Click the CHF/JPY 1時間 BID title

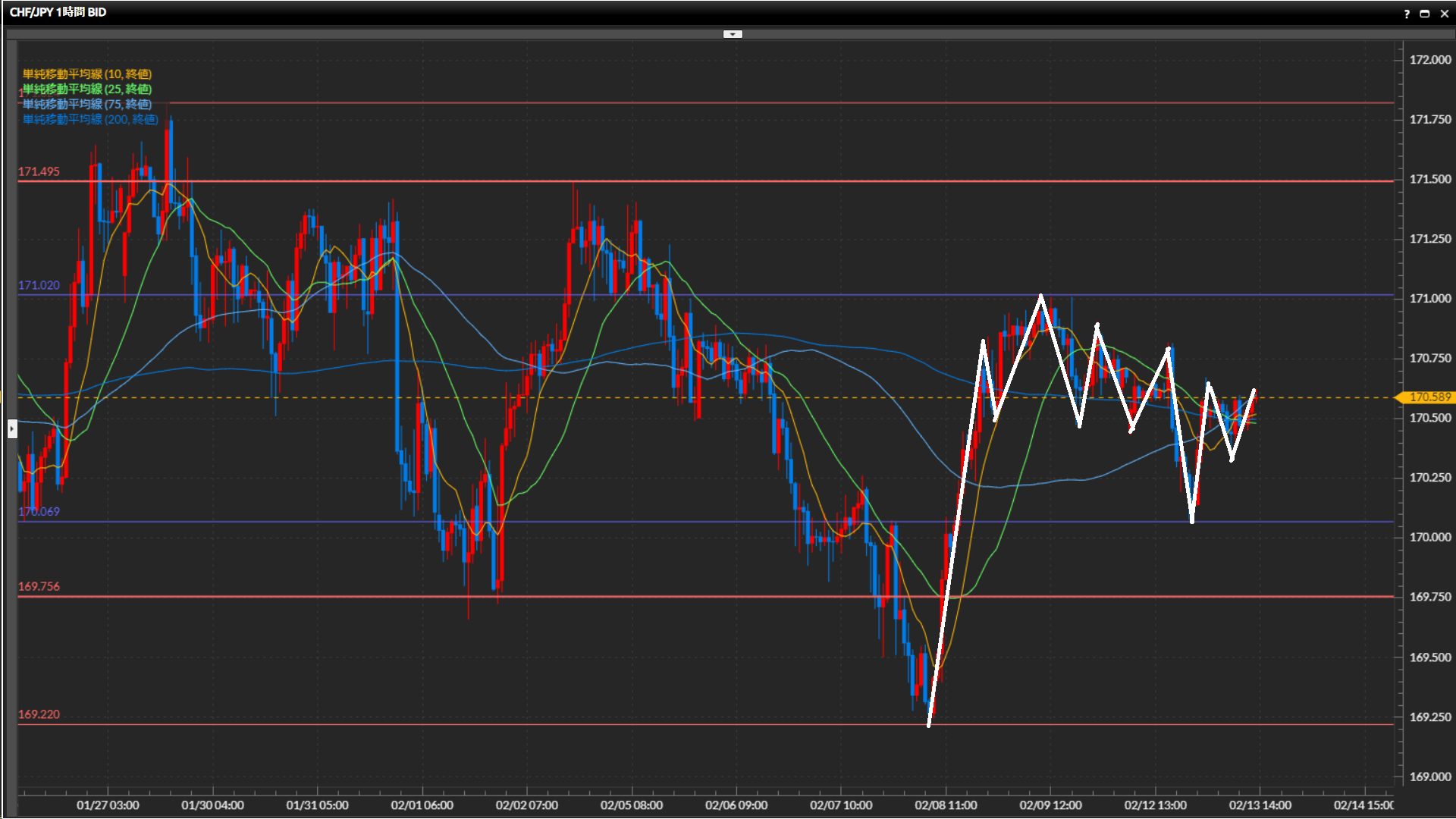tap(58, 12)
